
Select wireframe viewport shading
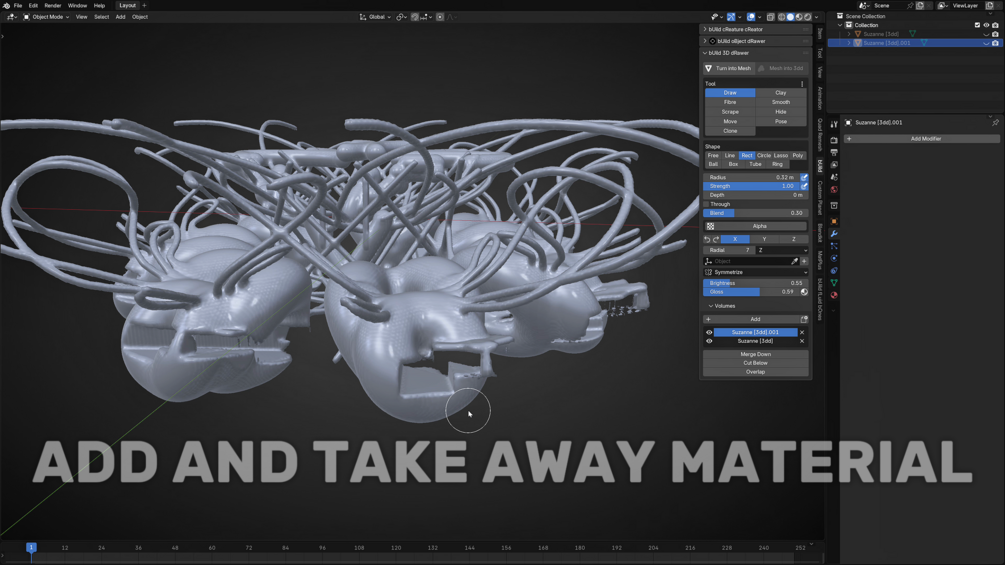[781, 17]
